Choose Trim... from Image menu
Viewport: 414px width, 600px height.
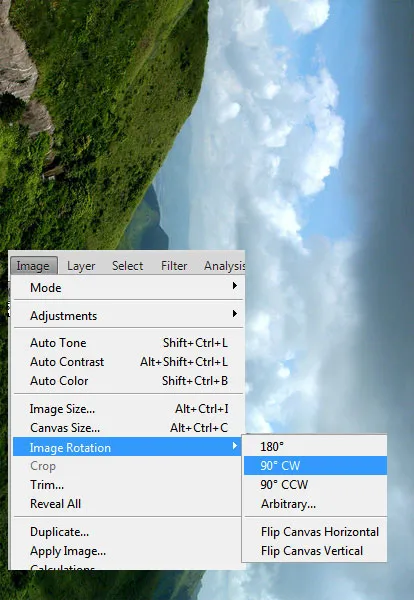128,485
